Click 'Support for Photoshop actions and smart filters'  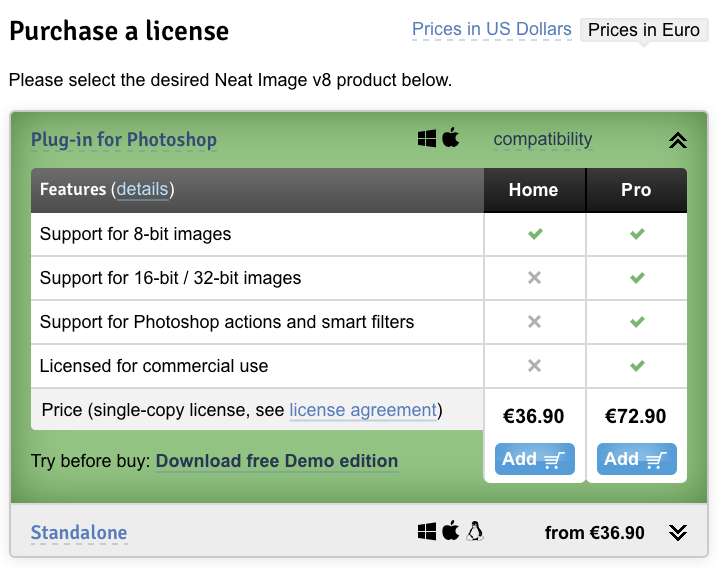(227, 322)
